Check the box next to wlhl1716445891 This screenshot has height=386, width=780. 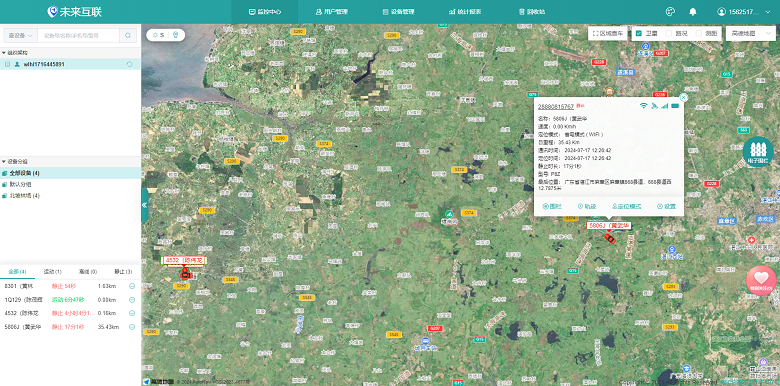click(7, 64)
